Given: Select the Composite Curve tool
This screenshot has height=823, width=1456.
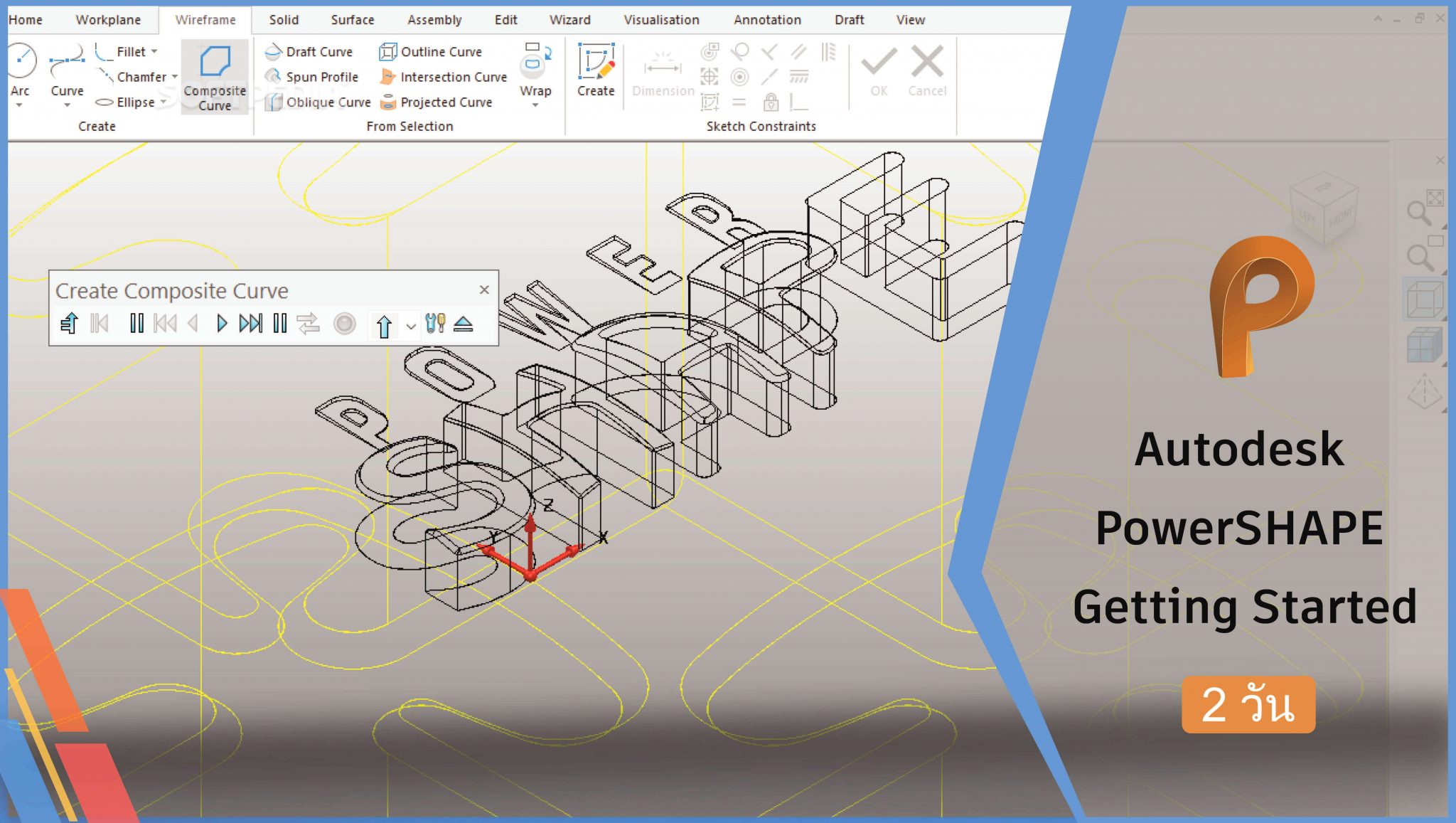Looking at the screenshot, I should tap(214, 76).
